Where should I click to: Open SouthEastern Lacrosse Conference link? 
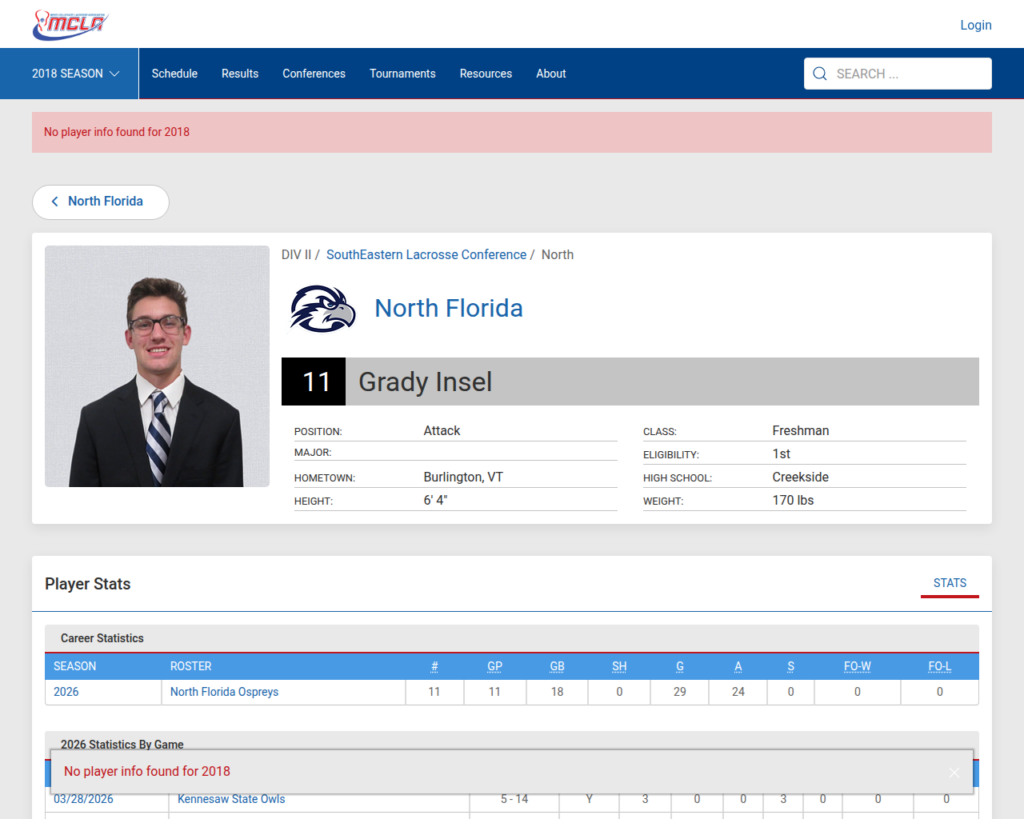click(426, 255)
